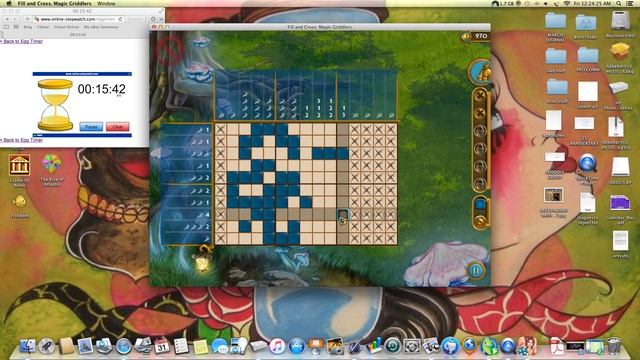Open Notification Center from the menu bar
640x360 pixels.
[630, 3]
